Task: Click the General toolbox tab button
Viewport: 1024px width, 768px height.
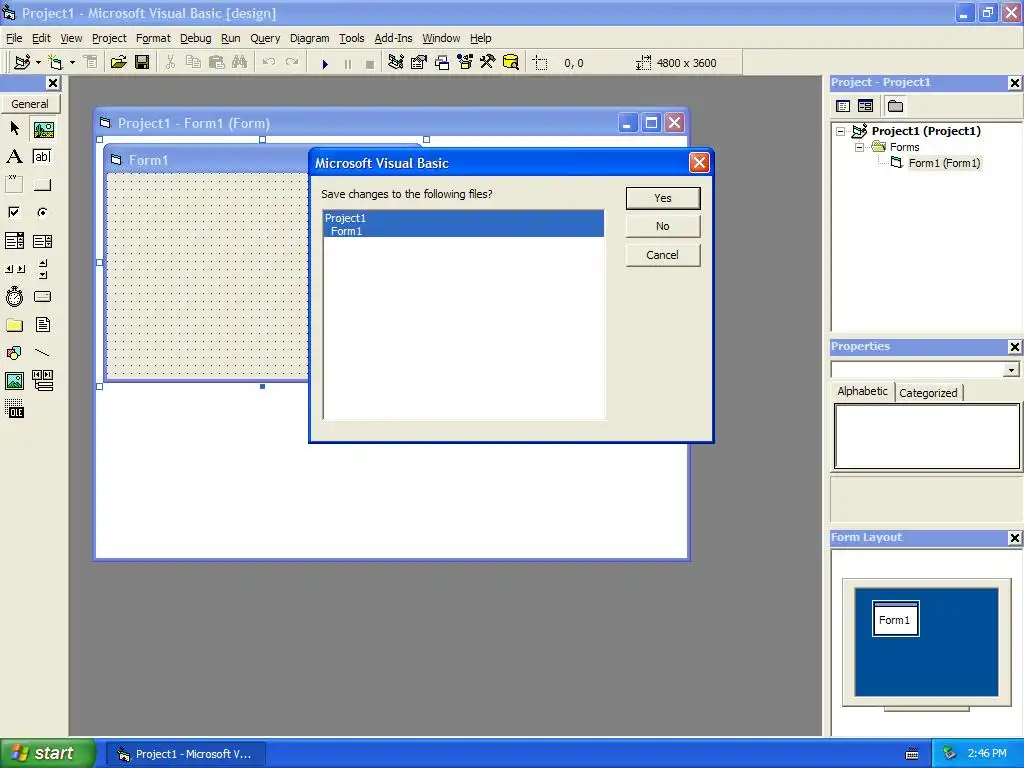Action: click(30, 104)
